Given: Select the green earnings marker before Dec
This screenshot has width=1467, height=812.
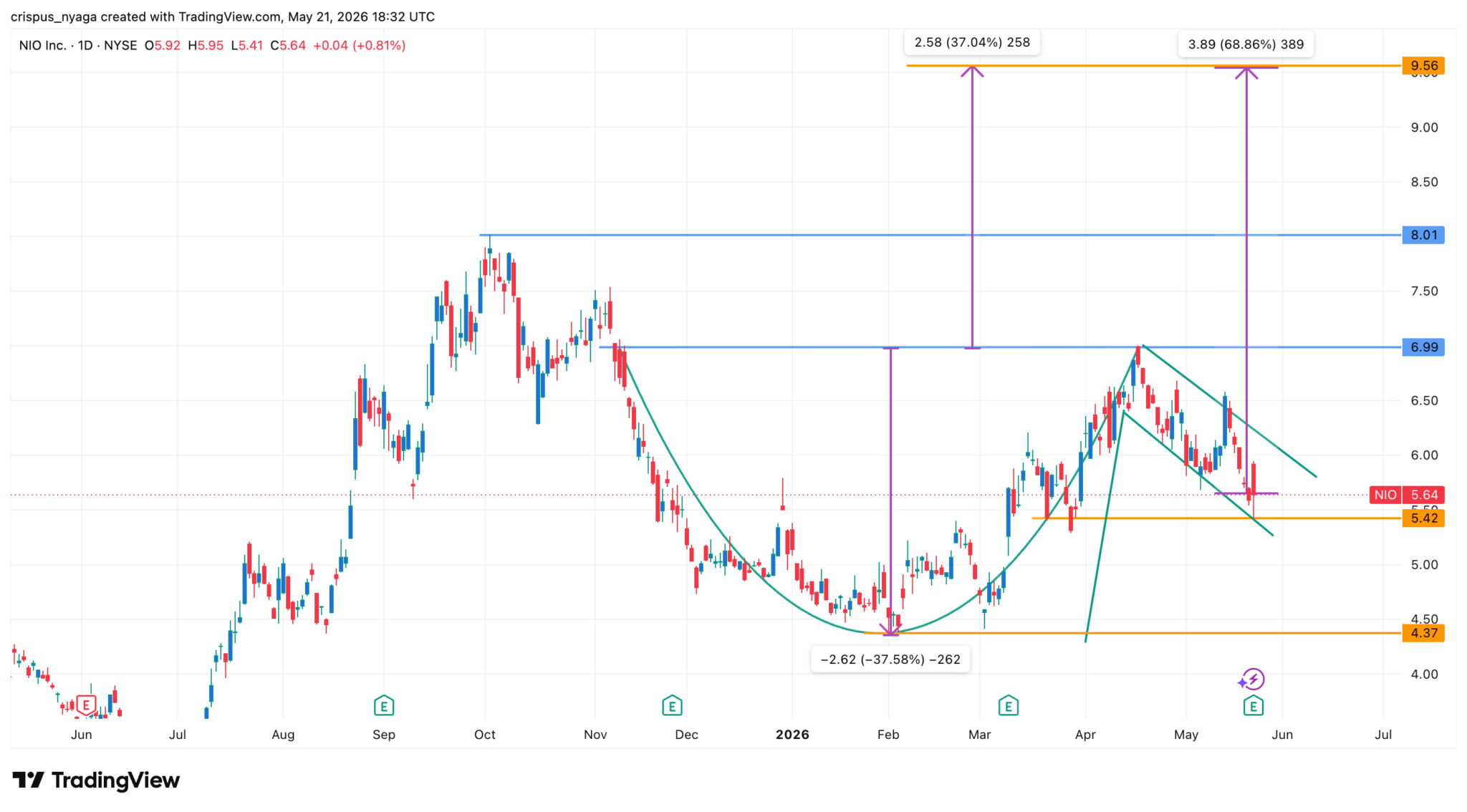Looking at the screenshot, I should tap(672, 706).
